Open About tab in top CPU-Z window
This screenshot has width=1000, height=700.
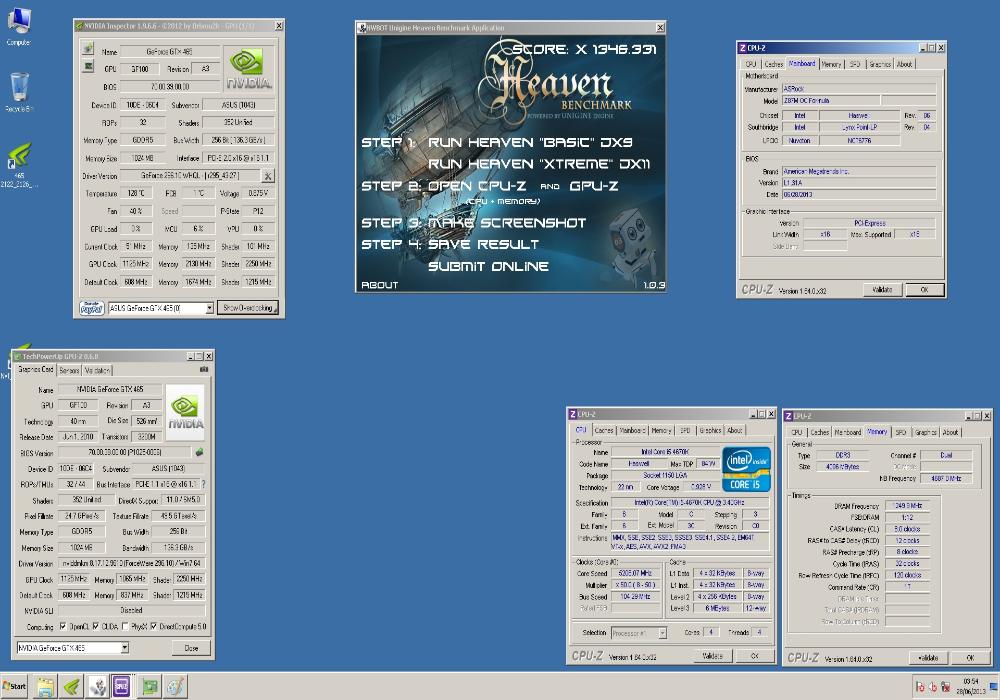[x=904, y=64]
